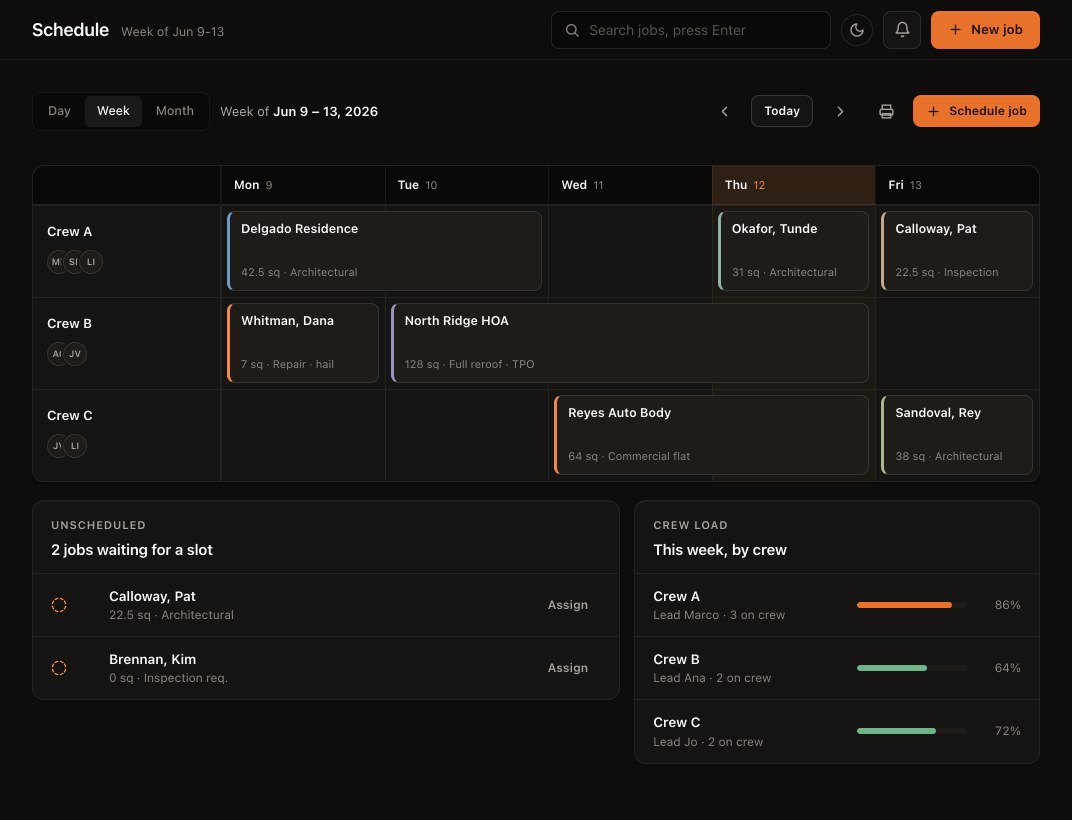
Task: Click the New job button
Action: pyautogui.click(x=985, y=30)
